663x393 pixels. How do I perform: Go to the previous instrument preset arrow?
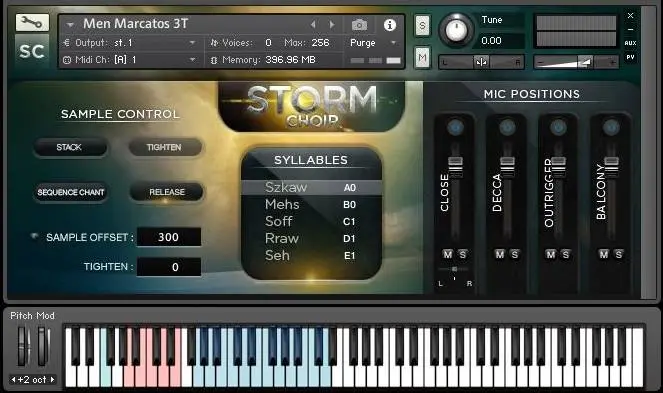click(313, 25)
